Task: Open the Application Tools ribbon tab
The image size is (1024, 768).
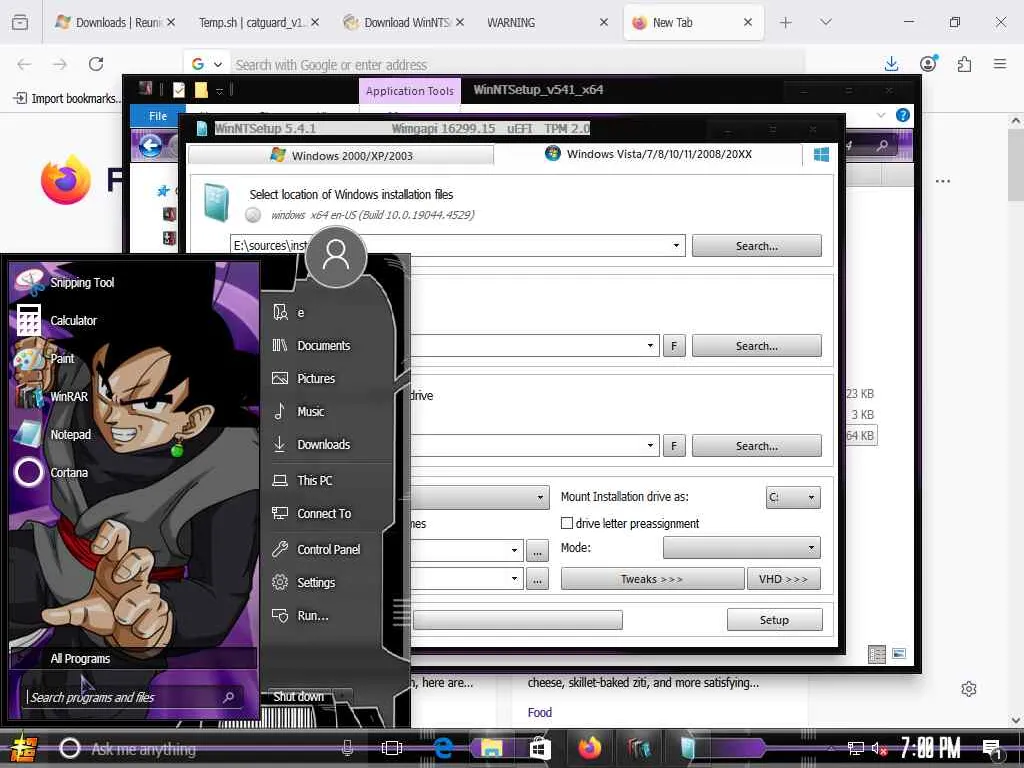Action: click(409, 91)
